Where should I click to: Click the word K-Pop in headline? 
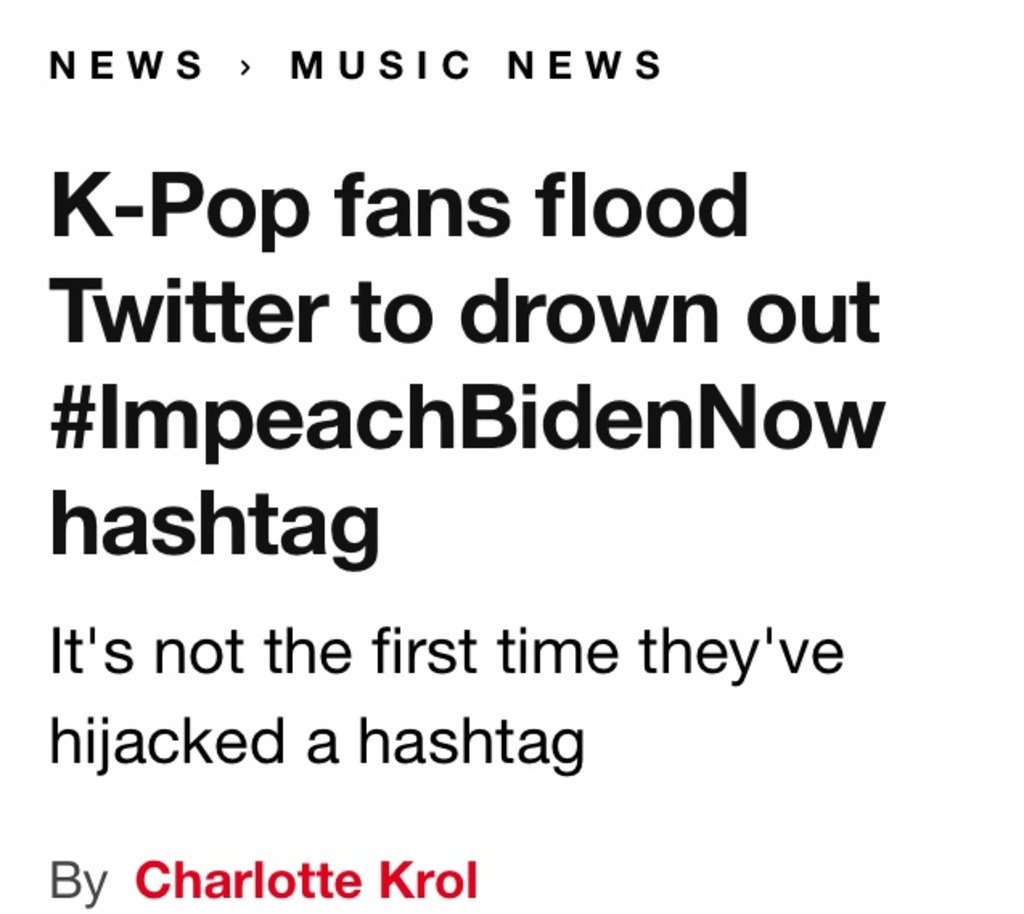pyautogui.click(x=180, y=208)
